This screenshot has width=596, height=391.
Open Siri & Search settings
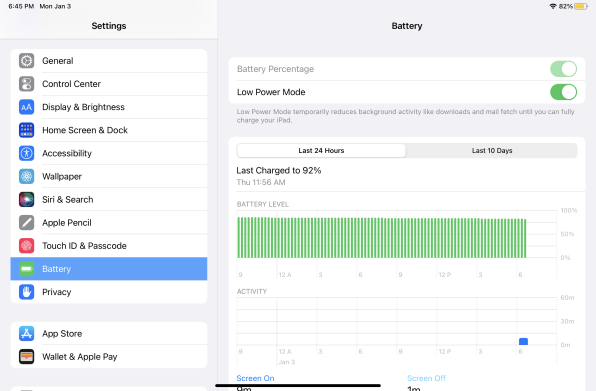click(109, 199)
